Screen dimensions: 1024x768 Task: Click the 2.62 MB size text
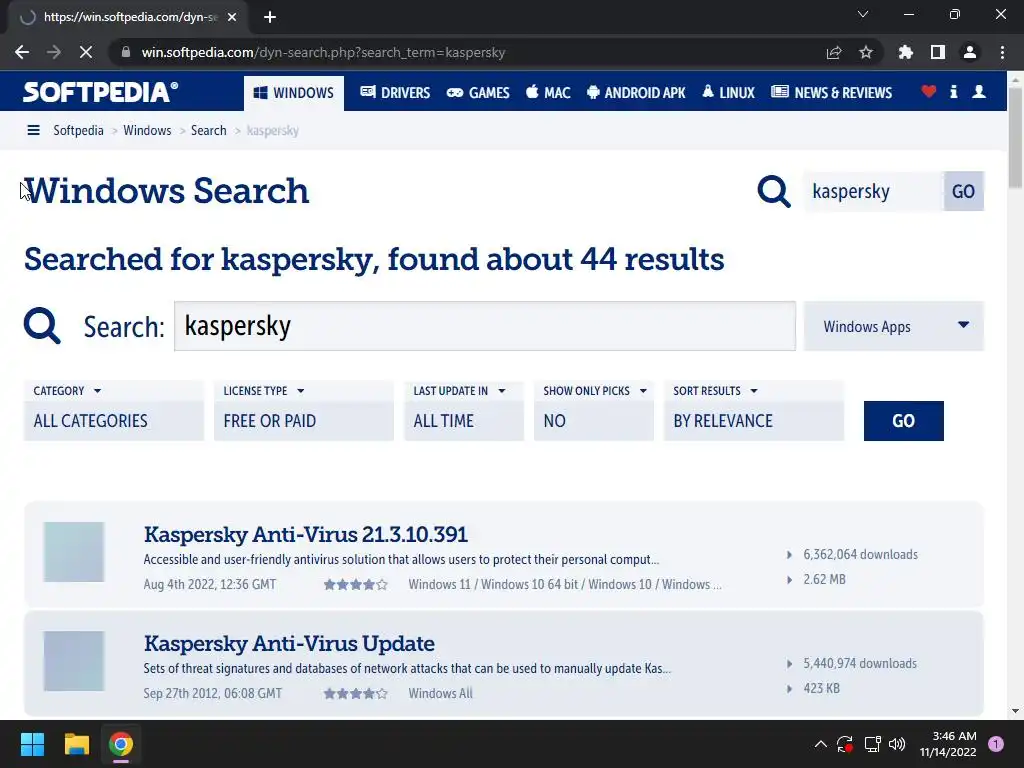tap(824, 579)
